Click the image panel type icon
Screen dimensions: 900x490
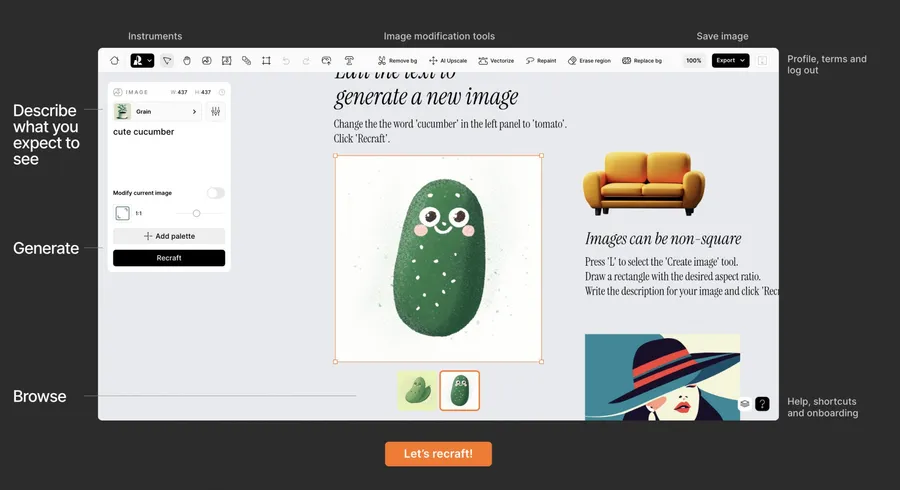pyautogui.click(x=118, y=92)
